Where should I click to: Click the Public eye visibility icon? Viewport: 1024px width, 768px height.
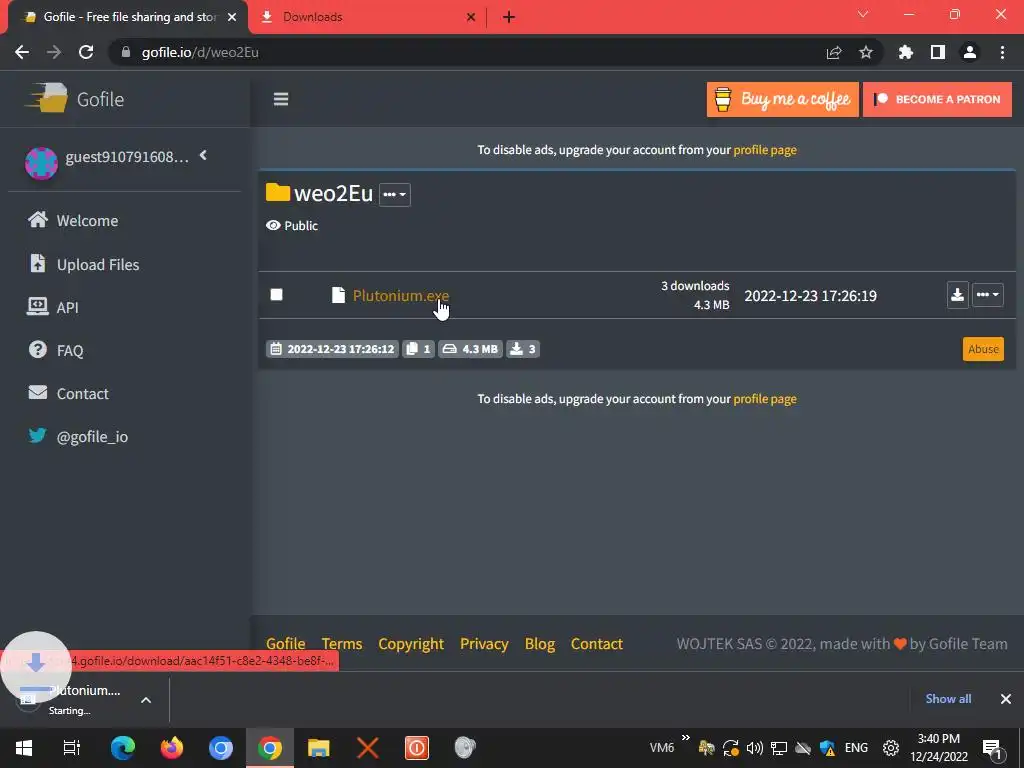273,225
